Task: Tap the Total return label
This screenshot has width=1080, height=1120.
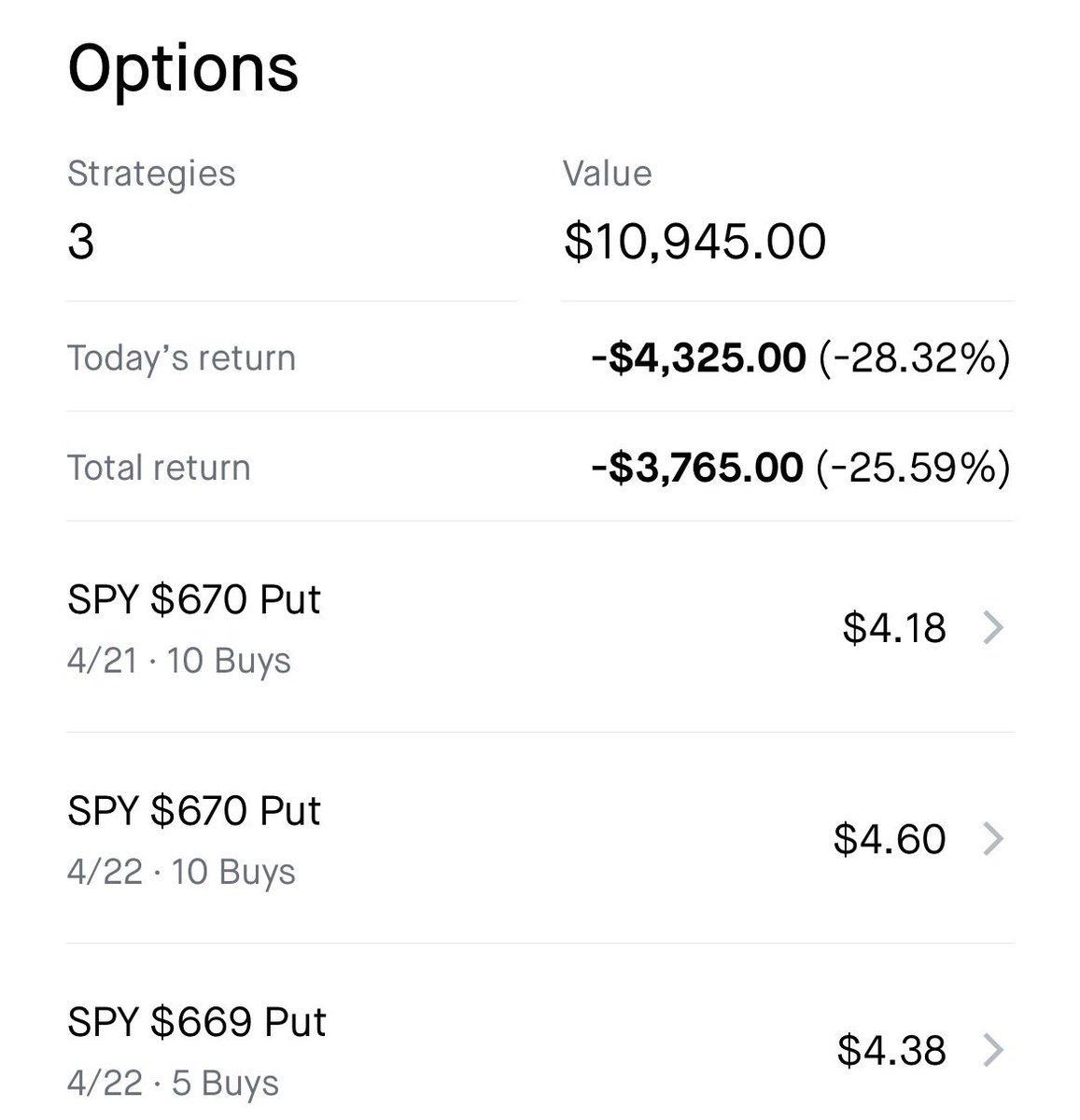Action: 159,468
